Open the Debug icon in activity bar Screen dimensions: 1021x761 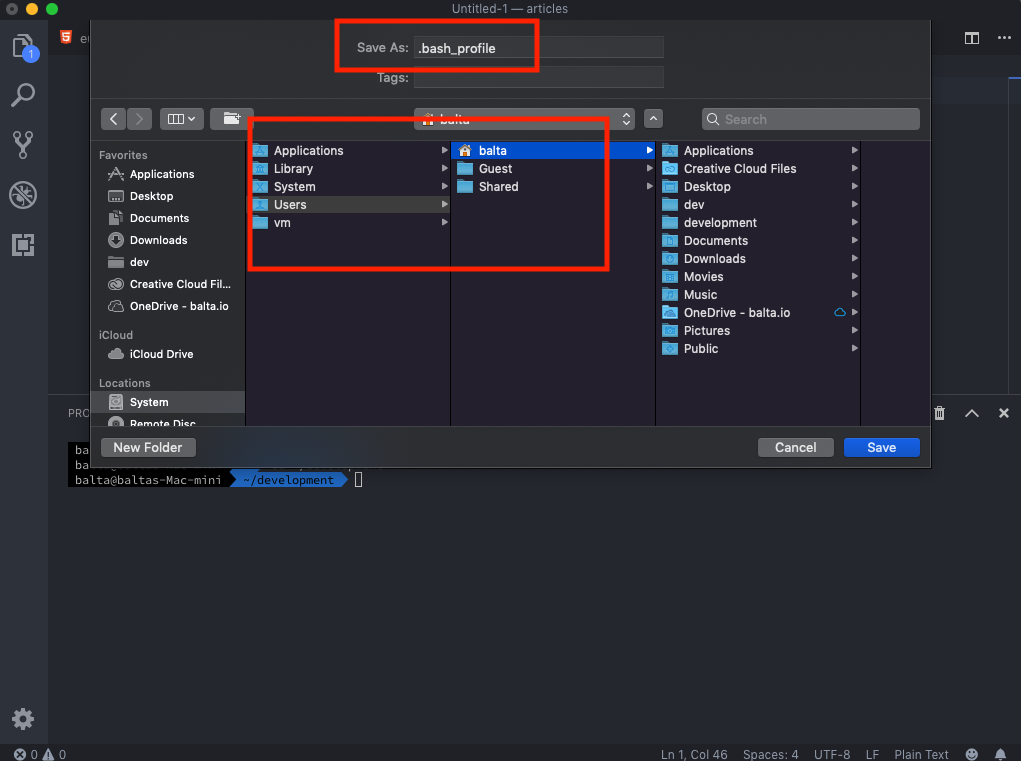(x=23, y=195)
